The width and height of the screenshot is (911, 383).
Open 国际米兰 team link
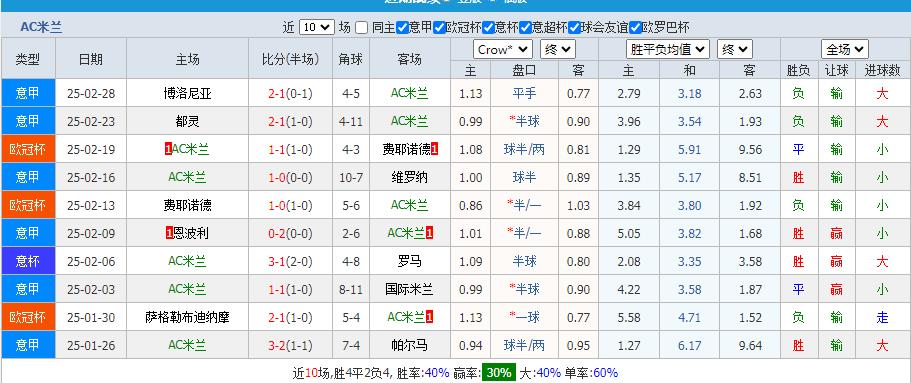[410, 289]
